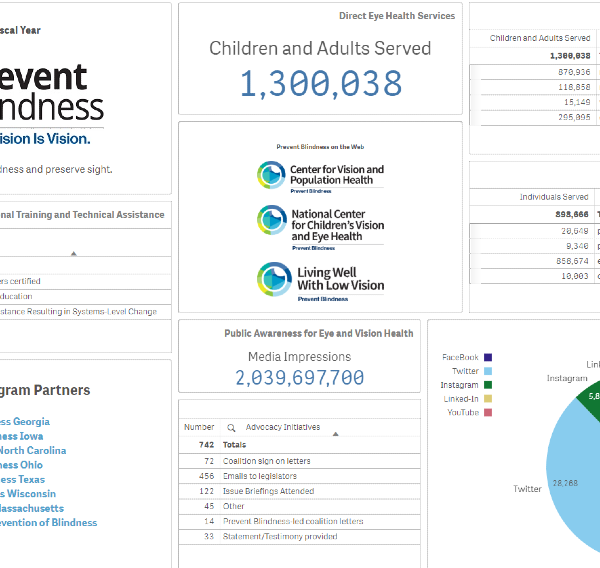Open the Living Well With Low Vision logo
600x568 pixels.
click(320, 282)
